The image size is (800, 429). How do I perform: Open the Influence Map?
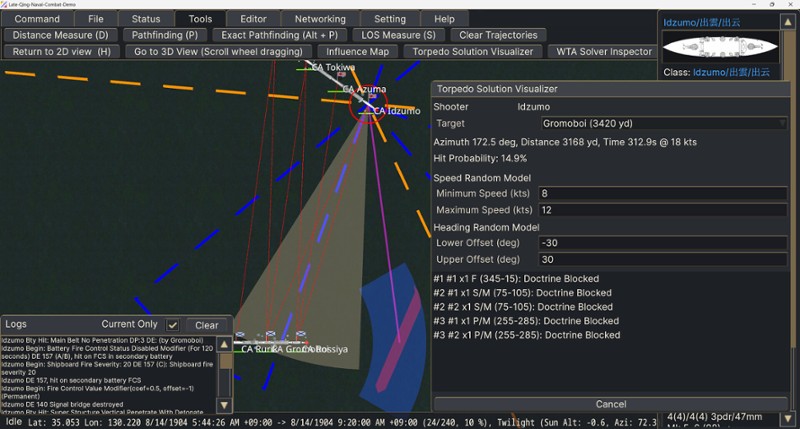click(358, 51)
